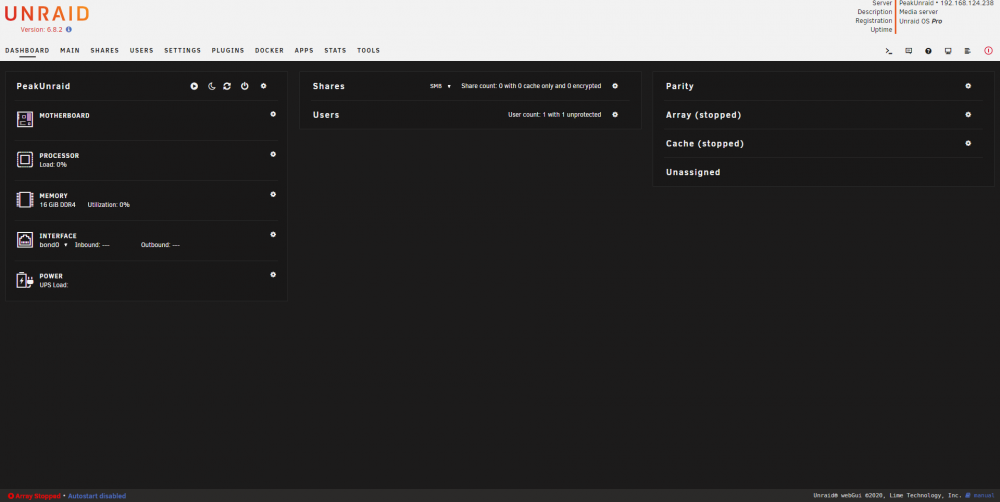The height and width of the screenshot is (502, 1000).
Task: Open the Cache (stopped) settings gear
Action: pos(968,144)
